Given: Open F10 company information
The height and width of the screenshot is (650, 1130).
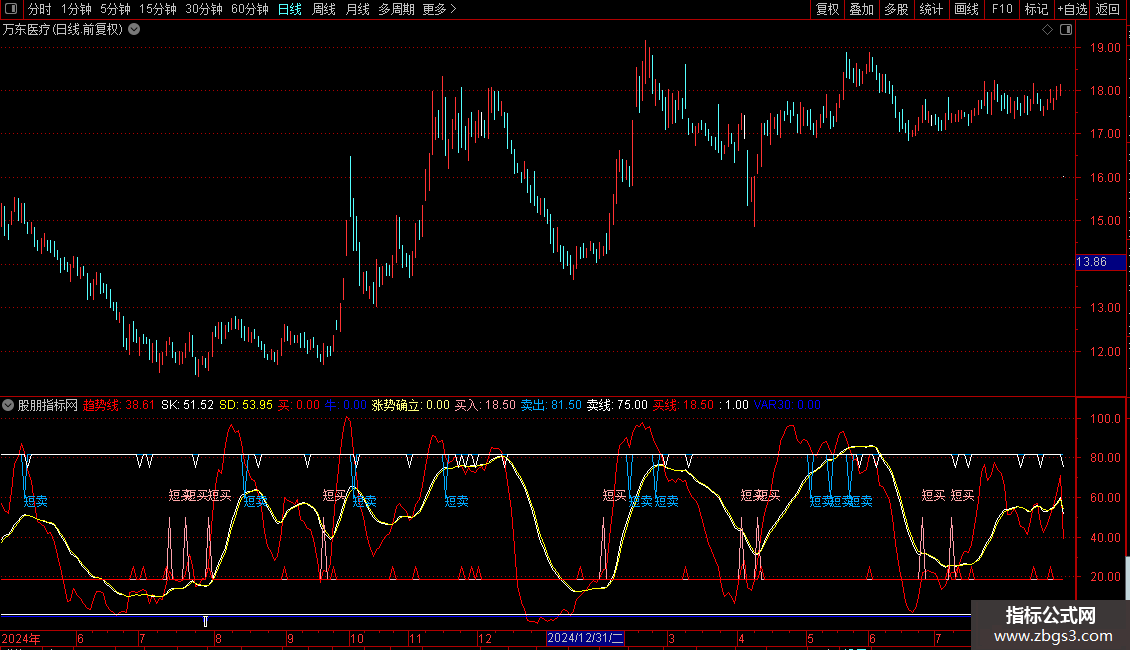Looking at the screenshot, I should (x=1002, y=9).
